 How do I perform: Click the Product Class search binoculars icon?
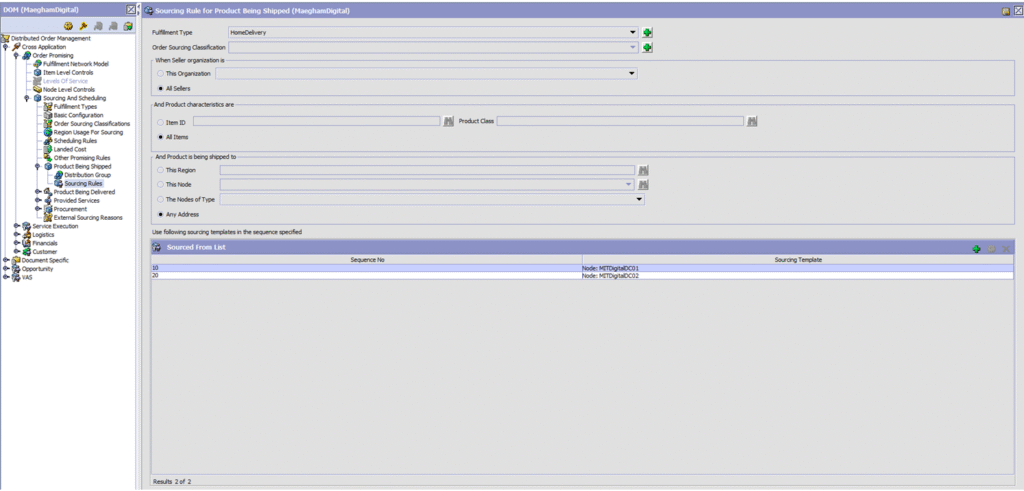tap(751, 121)
